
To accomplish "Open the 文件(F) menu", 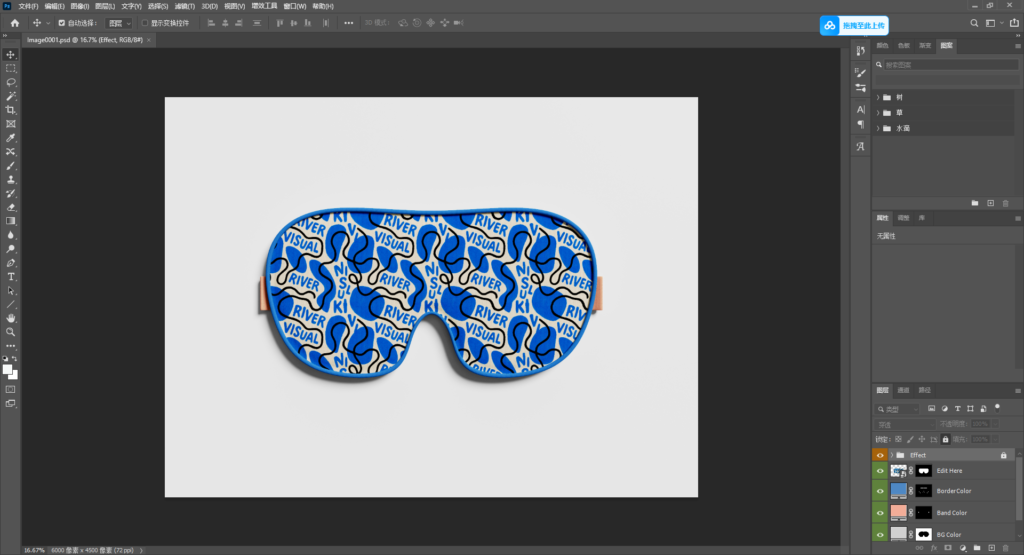I will [28, 7].
